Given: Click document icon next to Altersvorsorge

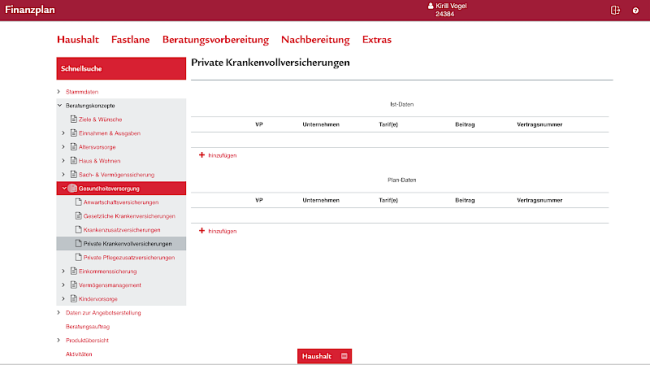Looking at the screenshot, I should (x=73, y=146).
